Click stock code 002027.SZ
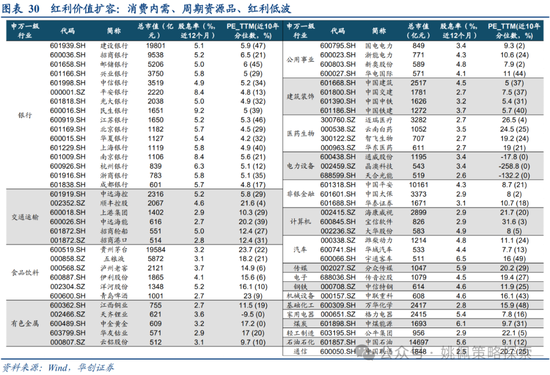Screen dimensions: 550x375 tap(338, 268)
